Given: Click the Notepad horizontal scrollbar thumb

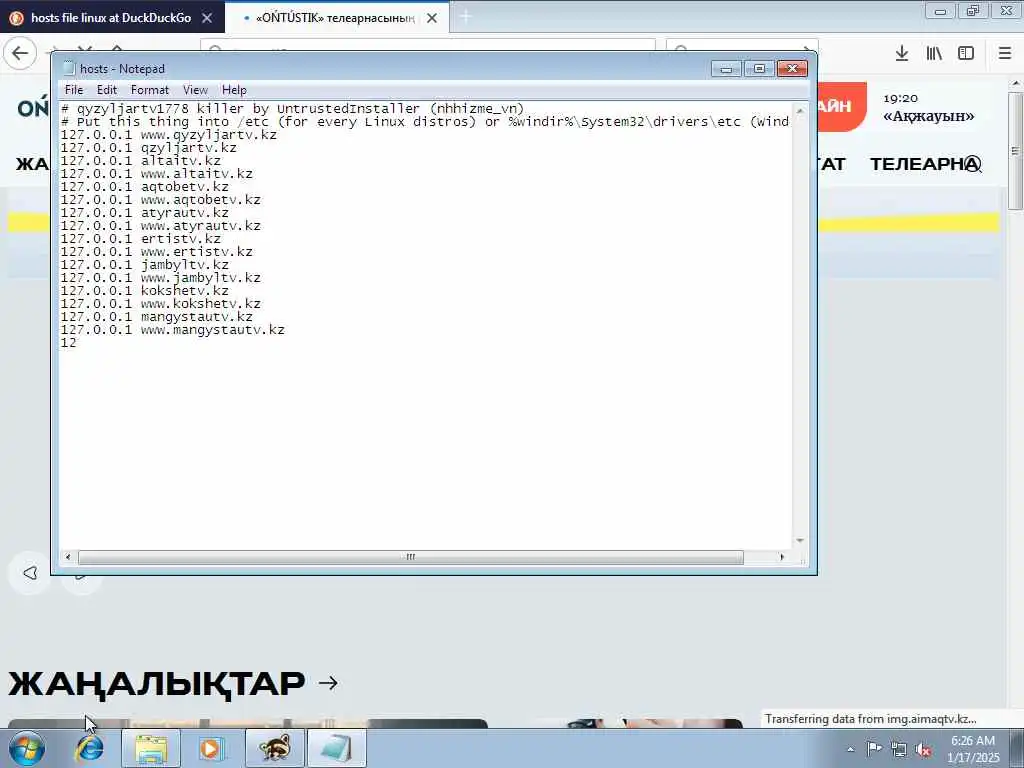Looking at the screenshot, I should [x=411, y=557].
